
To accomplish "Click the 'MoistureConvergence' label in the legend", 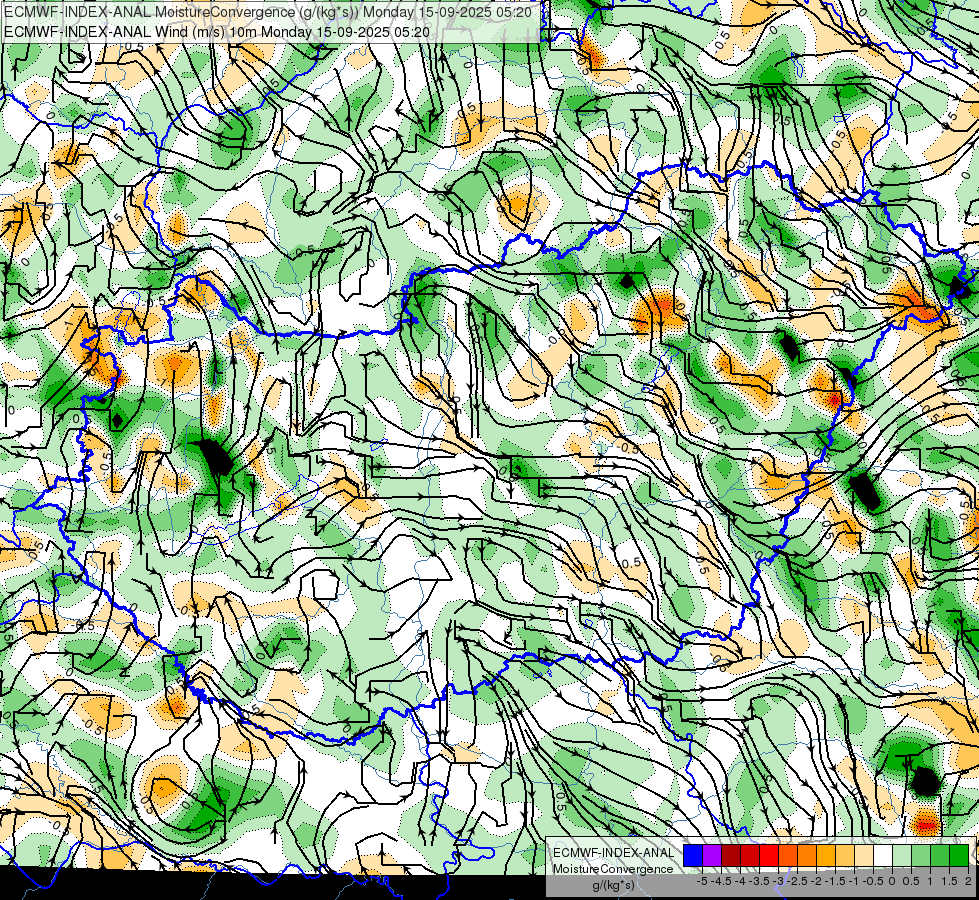I will point(613,869).
